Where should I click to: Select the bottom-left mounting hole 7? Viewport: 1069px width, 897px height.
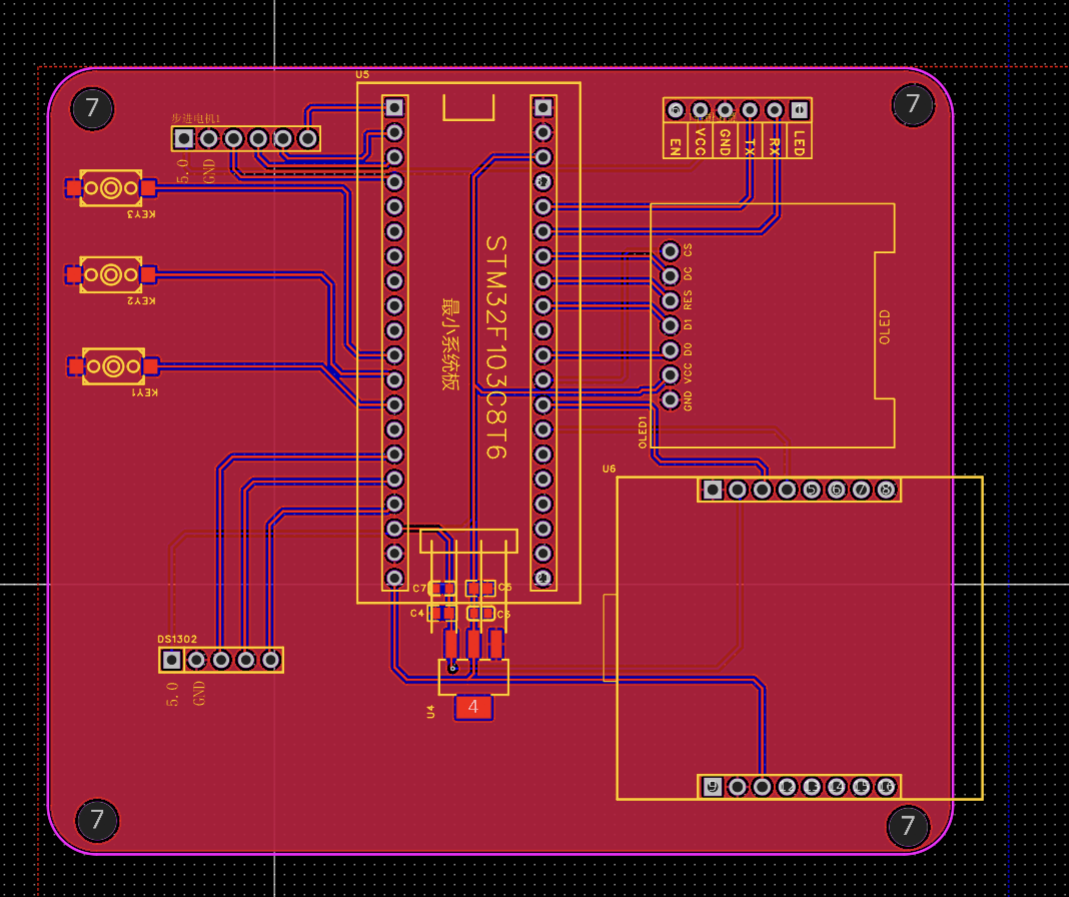click(97, 820)
